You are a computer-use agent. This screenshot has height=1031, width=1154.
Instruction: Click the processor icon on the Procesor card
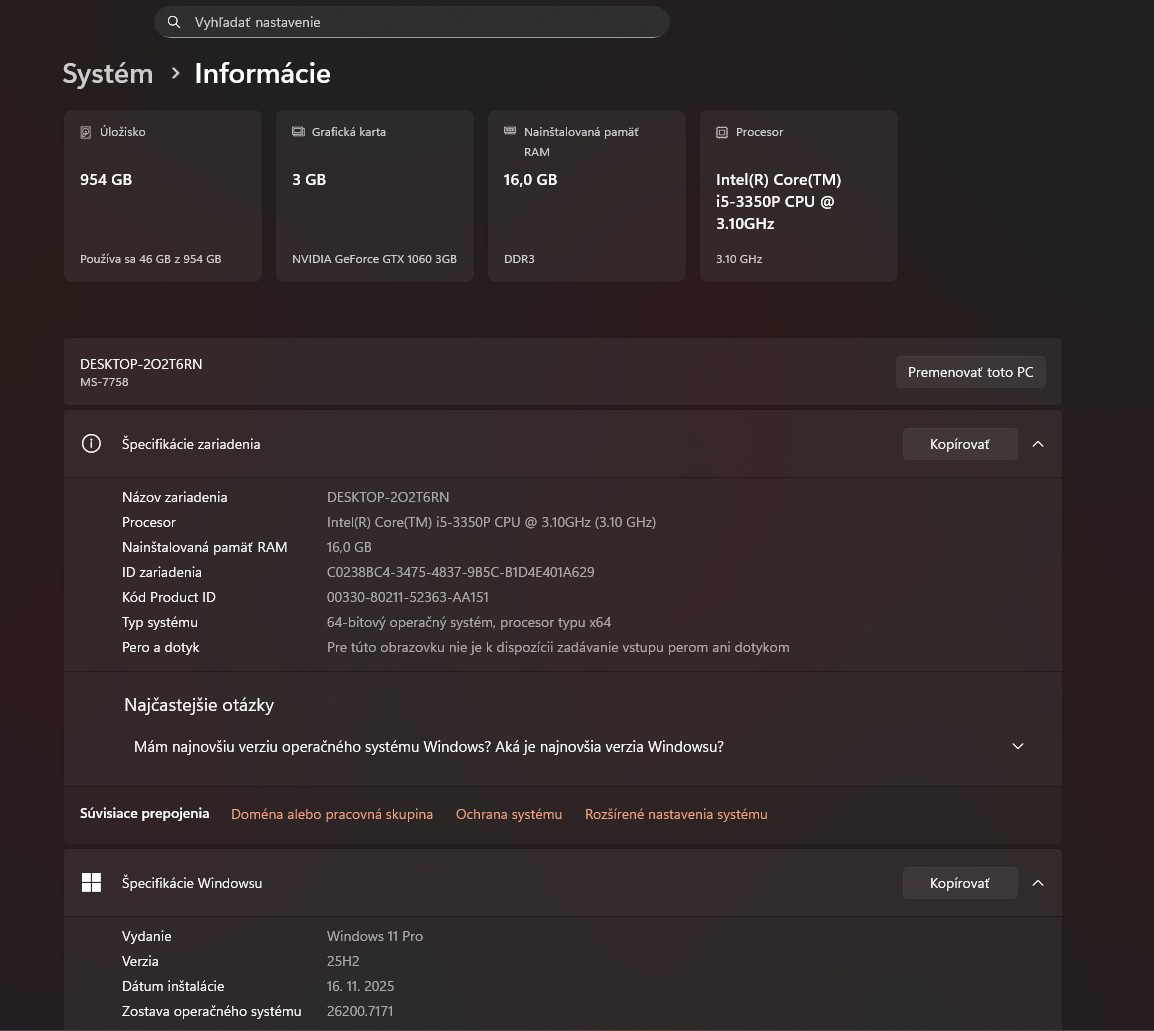click(x=721, y=131)
